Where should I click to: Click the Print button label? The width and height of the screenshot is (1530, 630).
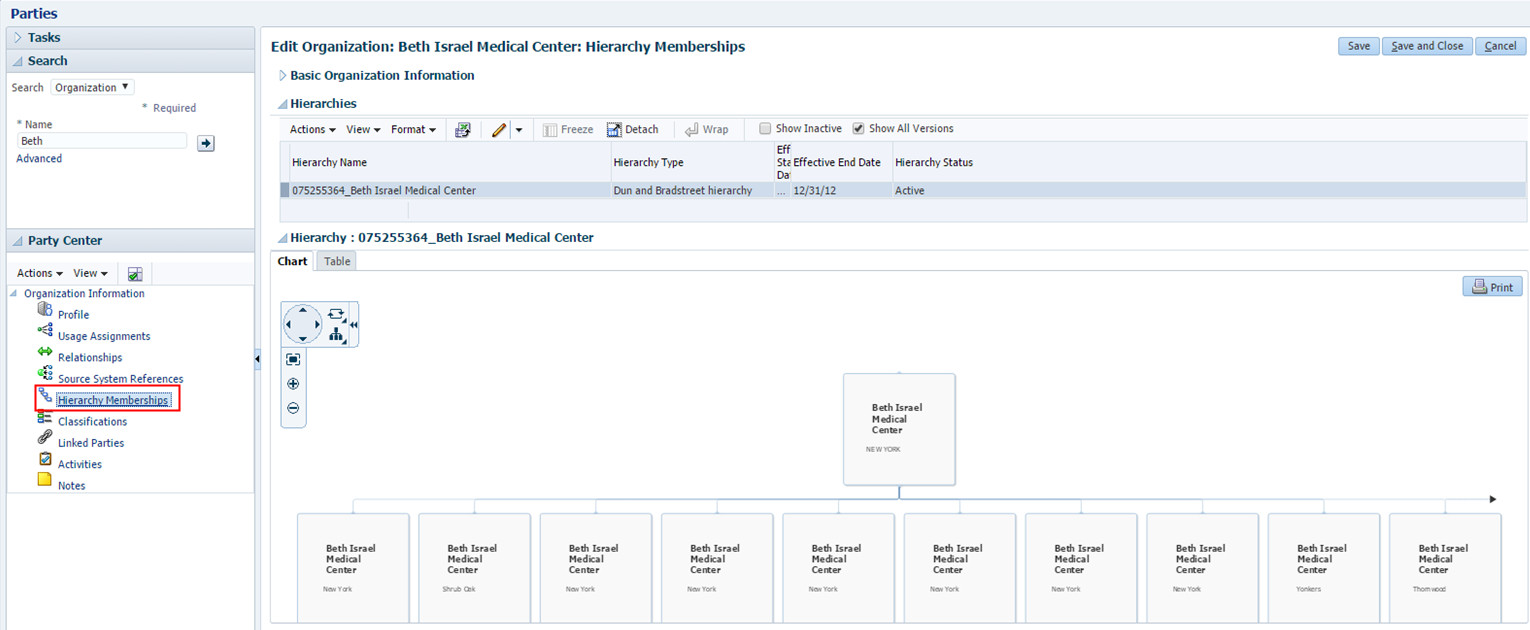click(1501, 288)
